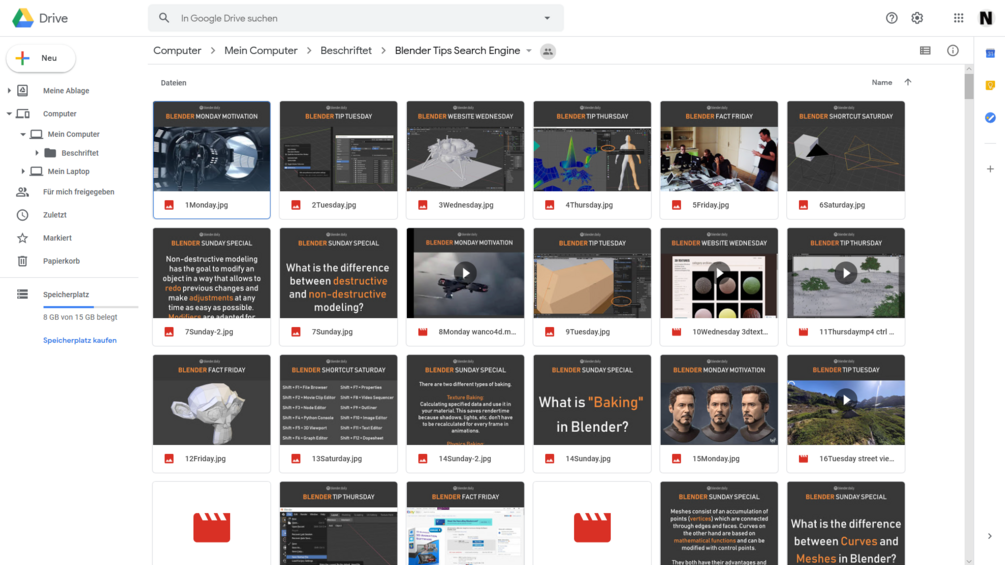Screen dimensions: 1005x565
Task: Play the 11Thursday video thumbnail
Action: click(x=846, y=273)
